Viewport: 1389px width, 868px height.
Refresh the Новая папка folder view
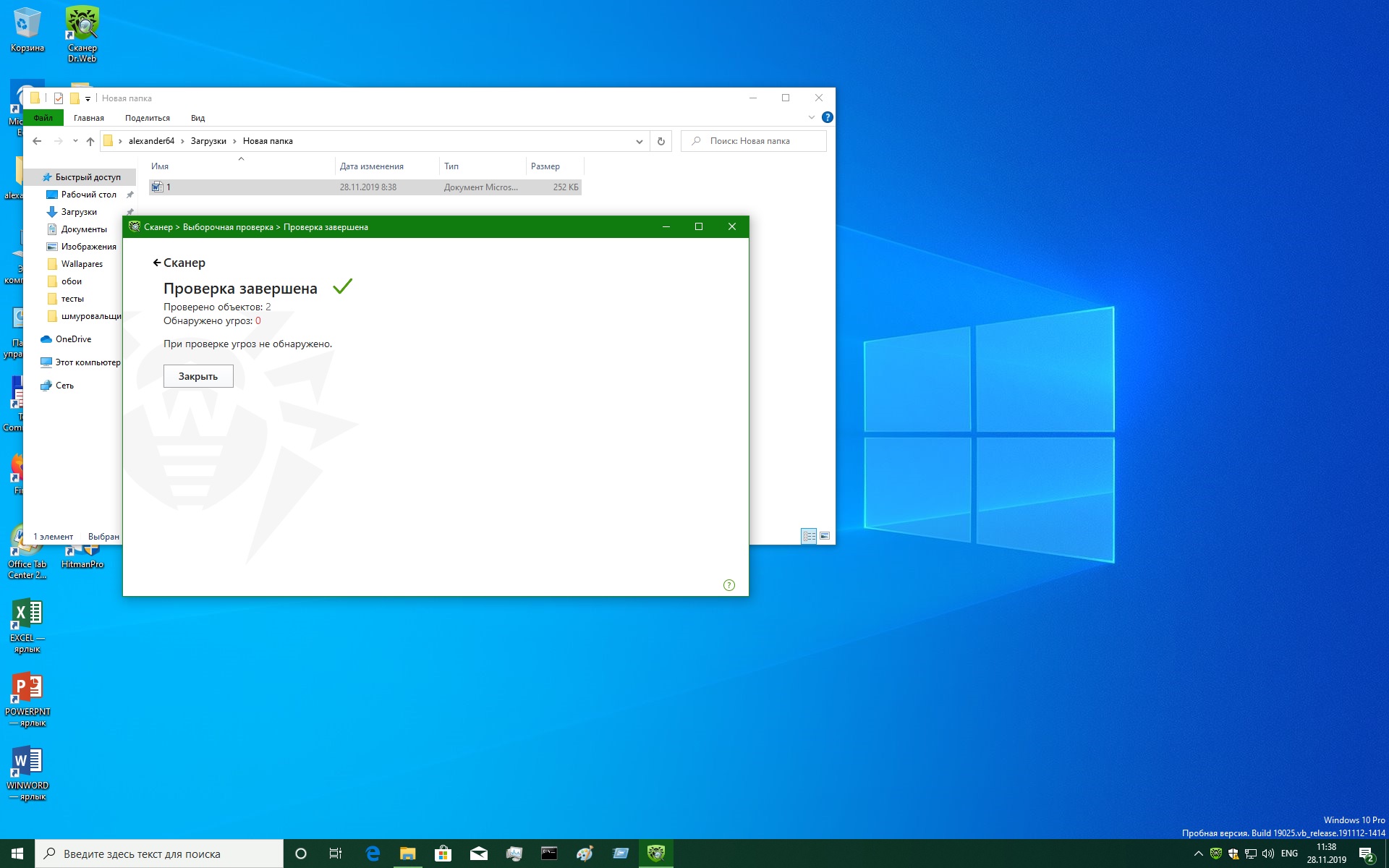[660, 141]
